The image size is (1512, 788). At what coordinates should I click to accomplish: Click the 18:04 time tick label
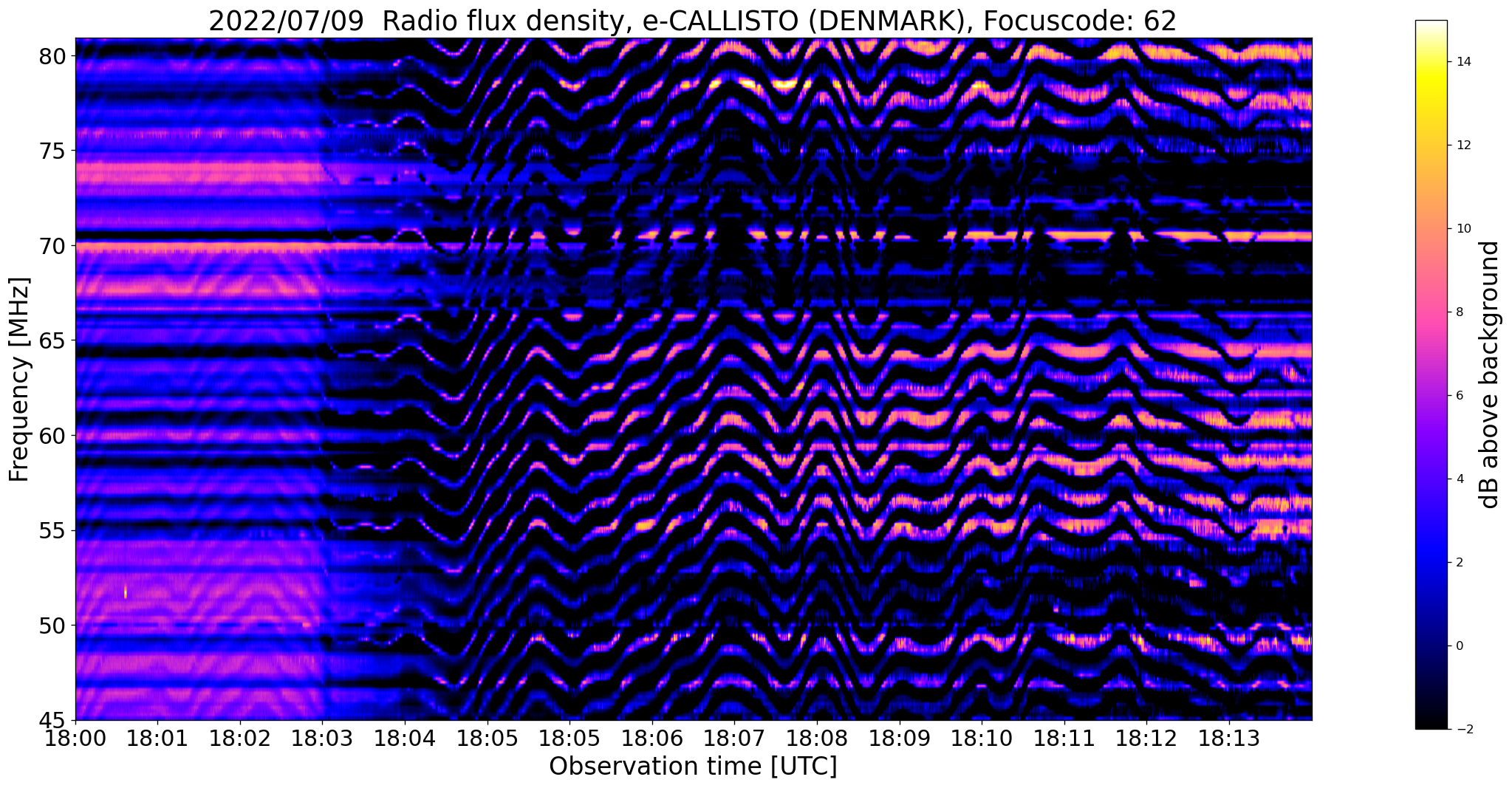coord(404,739)
